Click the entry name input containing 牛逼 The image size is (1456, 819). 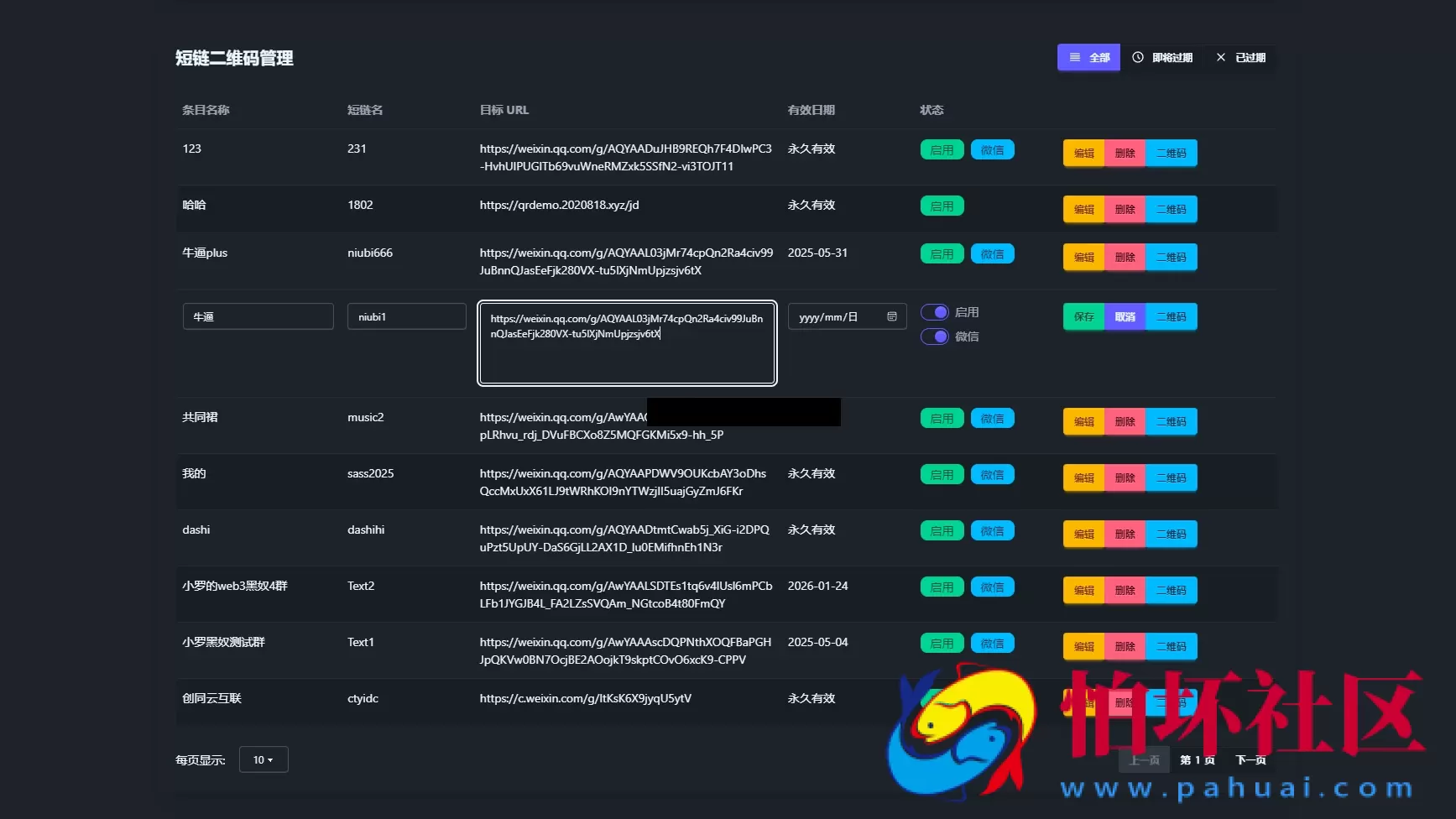(258, 316)
